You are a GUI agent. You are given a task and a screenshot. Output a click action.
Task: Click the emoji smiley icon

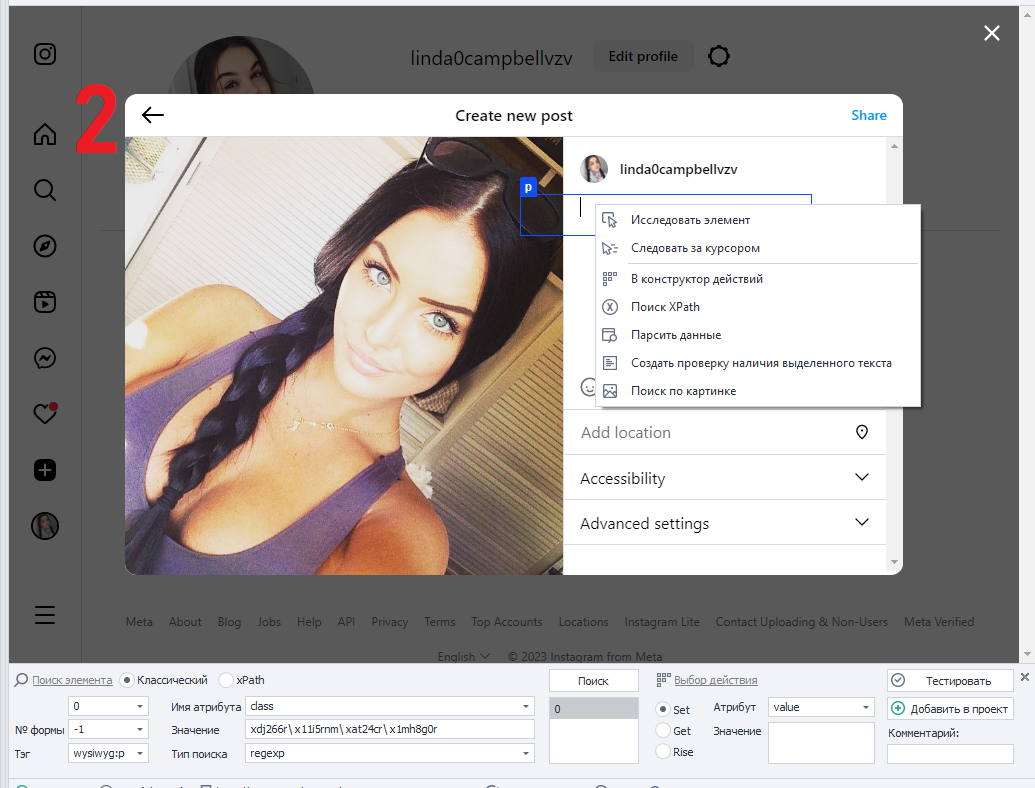[x=587, y=387]
